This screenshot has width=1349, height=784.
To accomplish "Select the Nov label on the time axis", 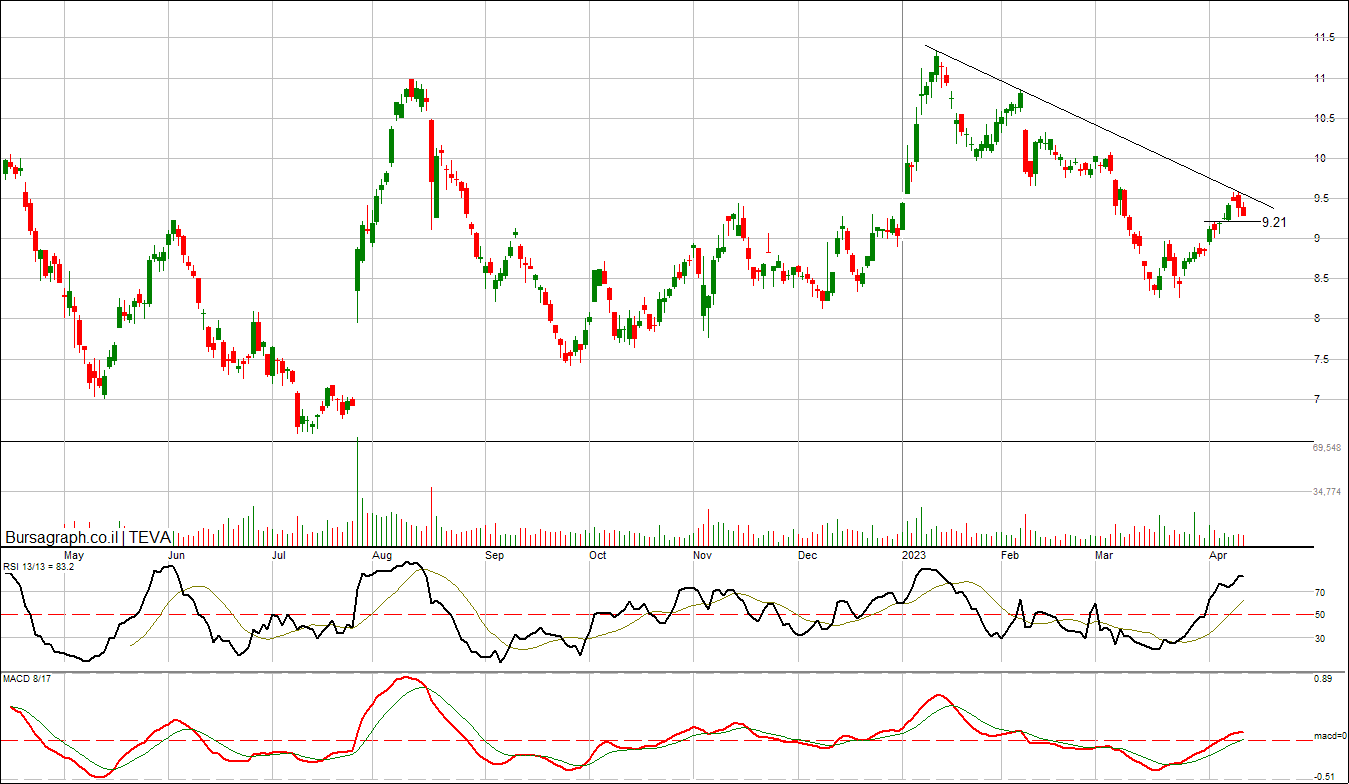I will point(703,554).
